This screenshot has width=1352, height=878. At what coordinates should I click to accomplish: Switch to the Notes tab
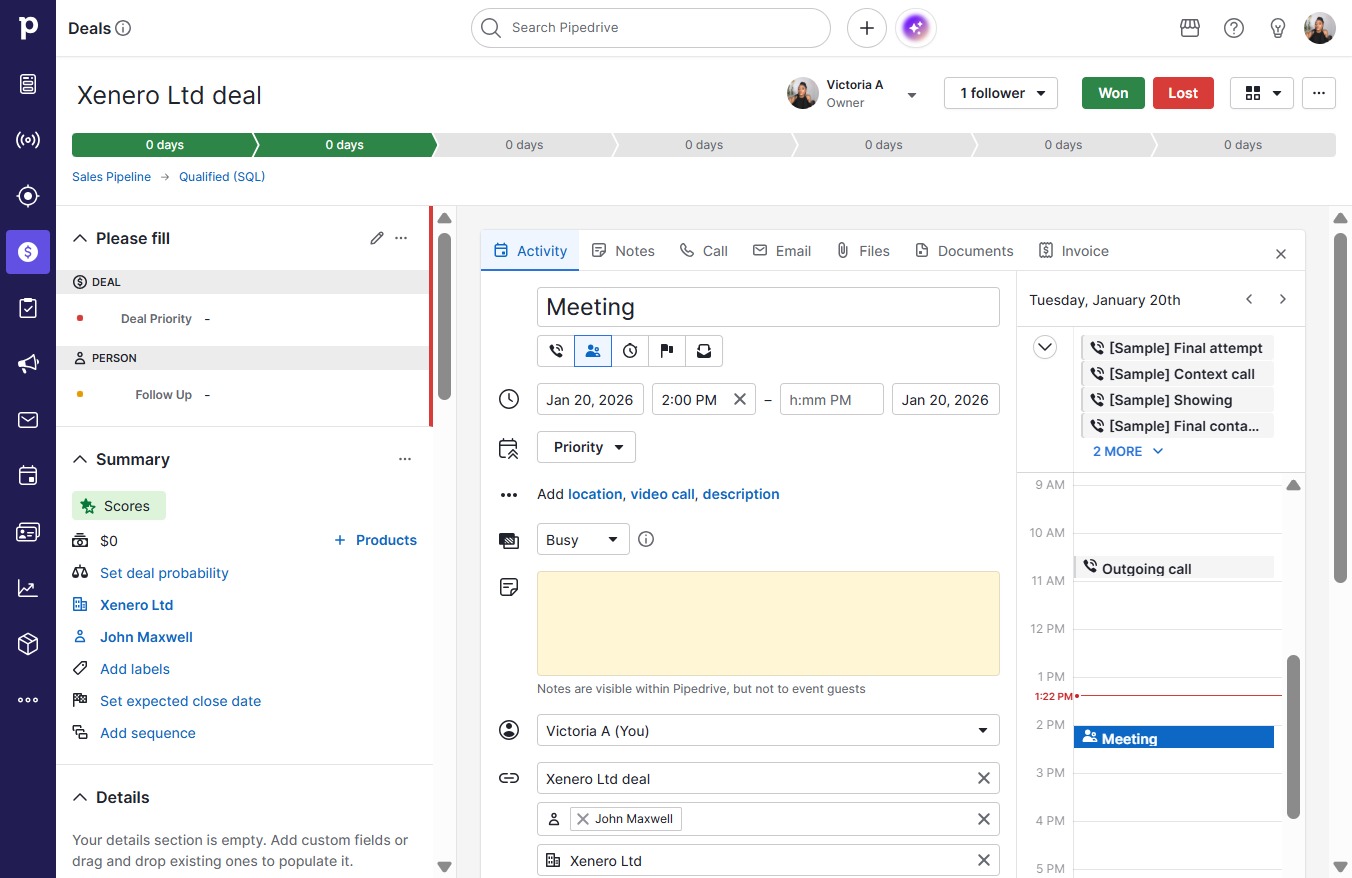click(x=623, y=251)
